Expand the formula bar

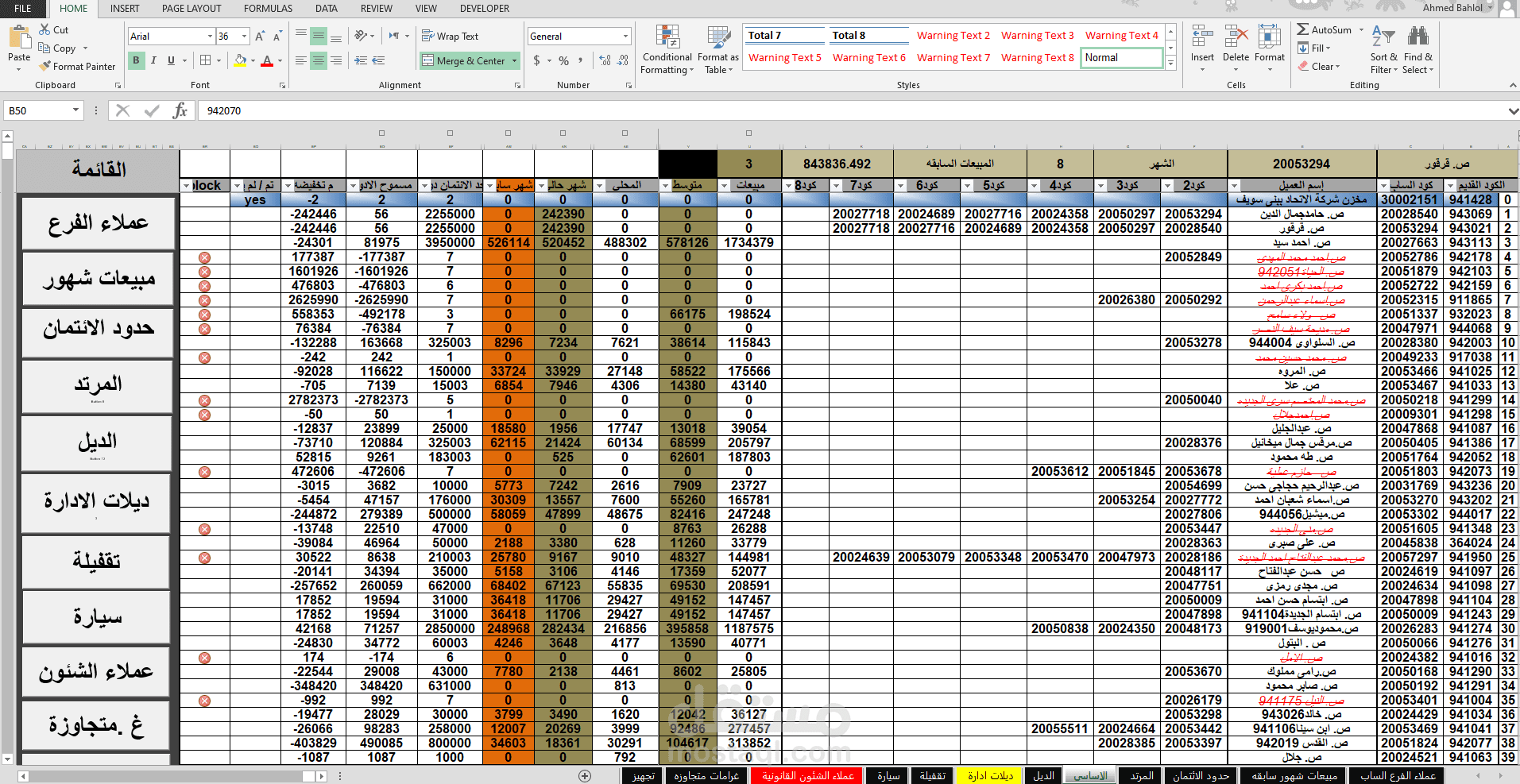pyautogui.click(x=1512, y=110)
